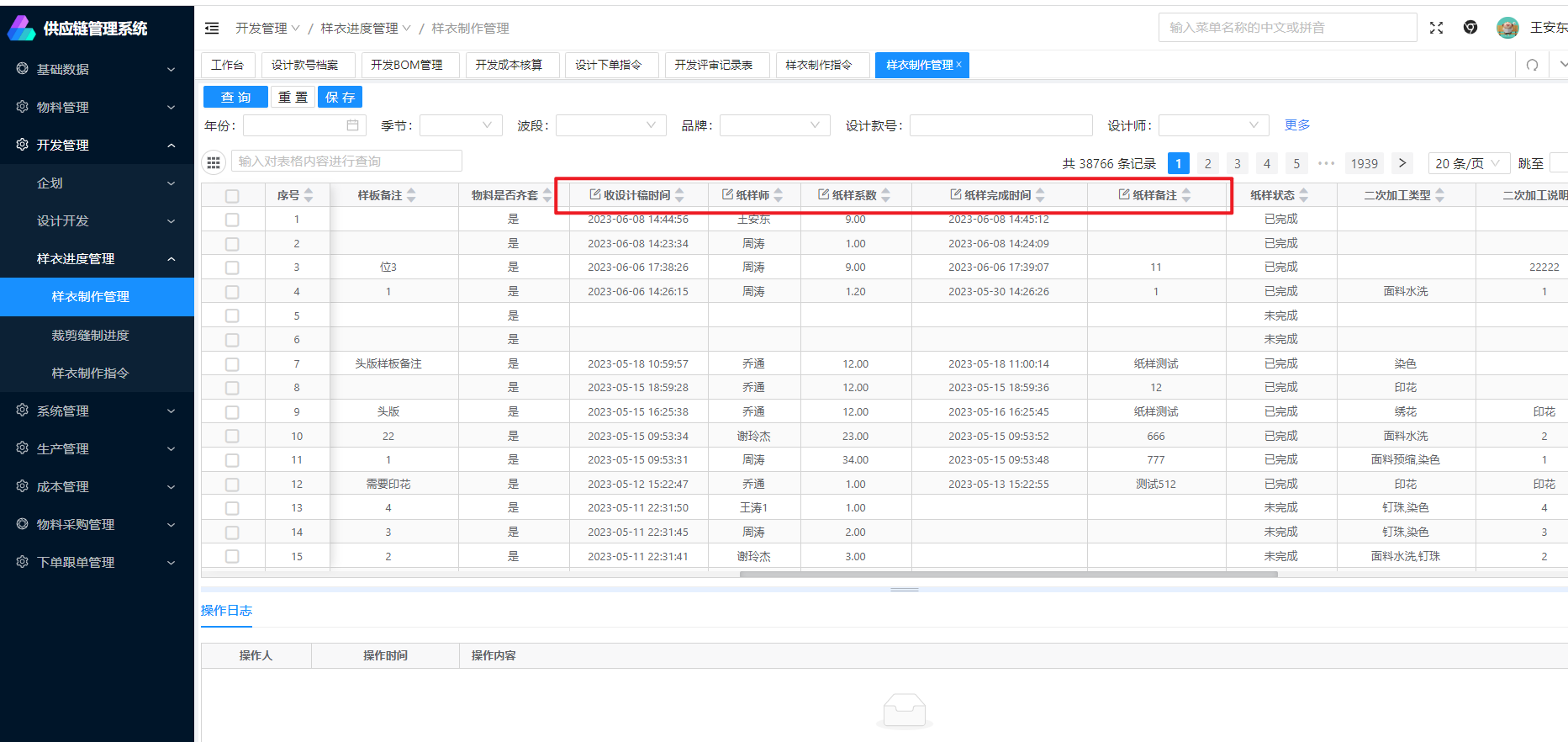Close the 样衣制作管理 tab
Image resolution: width=1568 pixels, height=742 pixels.
click(958, 65)
